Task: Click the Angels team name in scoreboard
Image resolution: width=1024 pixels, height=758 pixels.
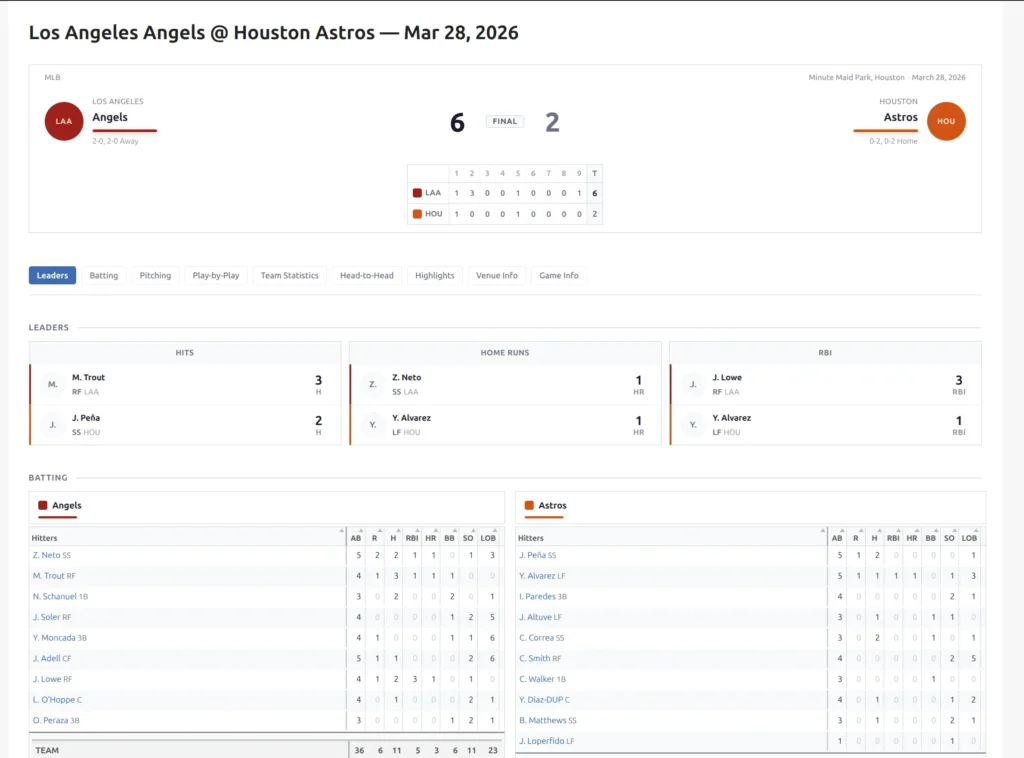Action: tap(110, 118)
